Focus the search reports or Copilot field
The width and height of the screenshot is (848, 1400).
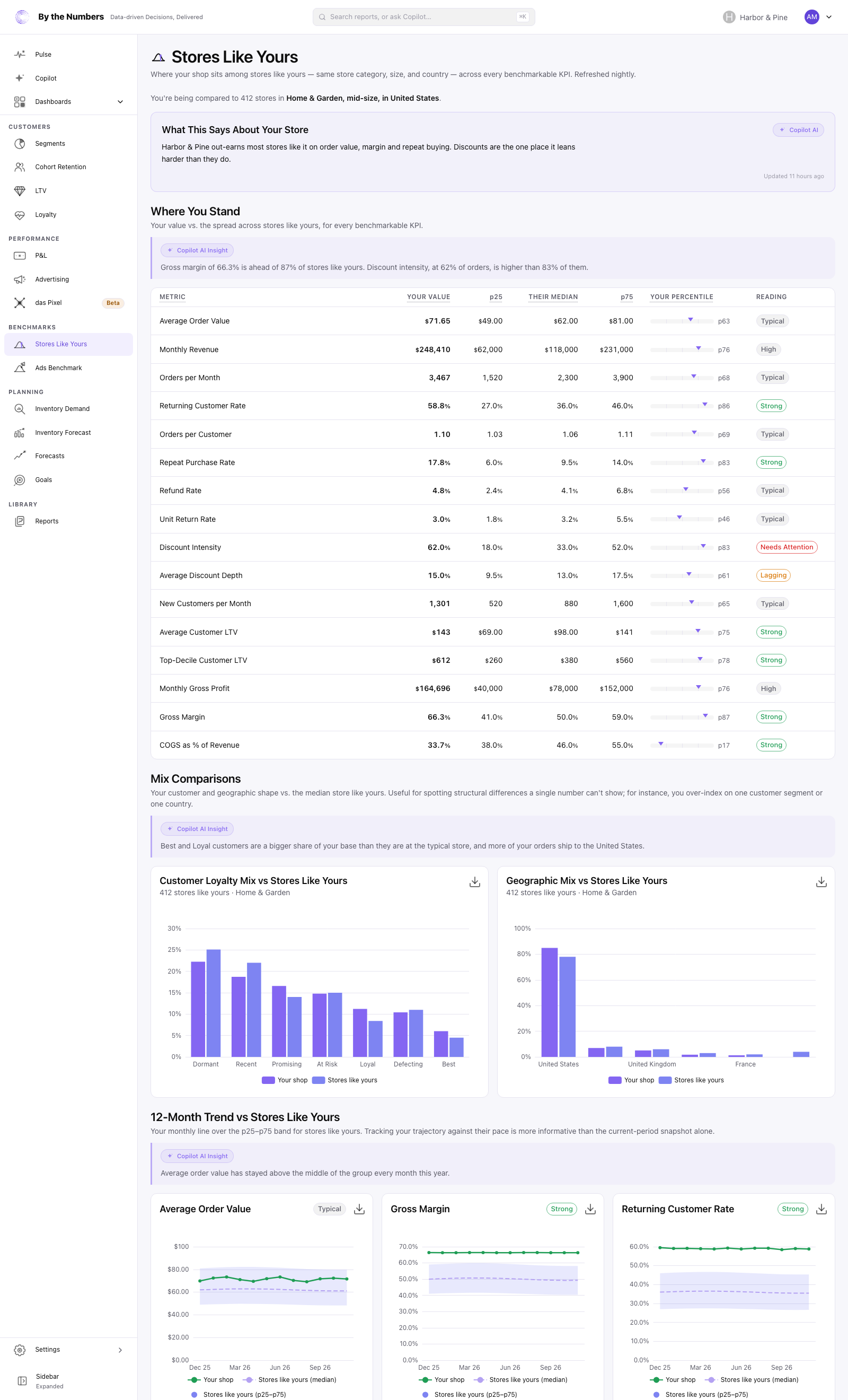423,17
